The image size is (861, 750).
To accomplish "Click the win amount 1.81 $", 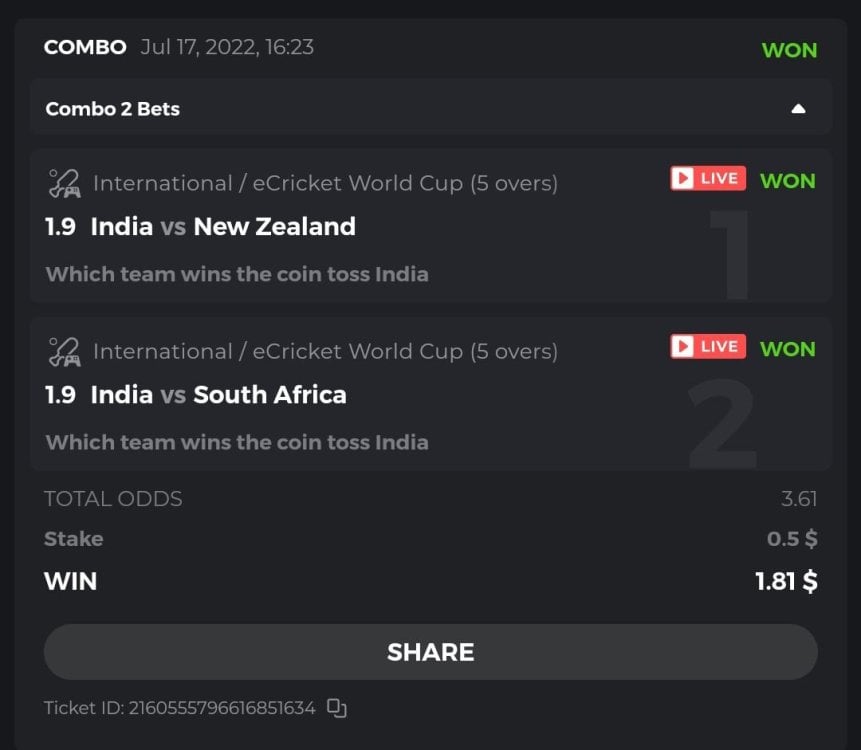I will tap(786, 581).
